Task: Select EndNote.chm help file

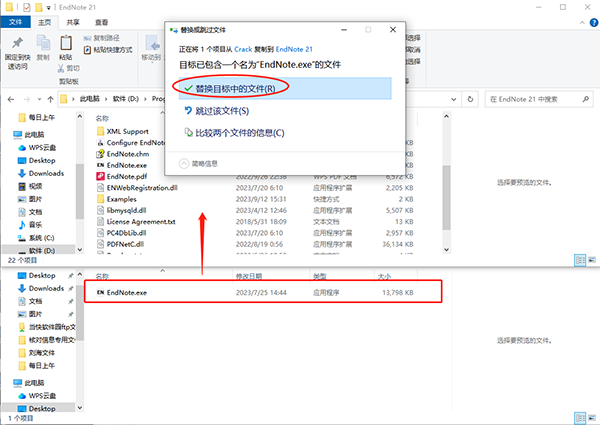Action: (123, 154)
